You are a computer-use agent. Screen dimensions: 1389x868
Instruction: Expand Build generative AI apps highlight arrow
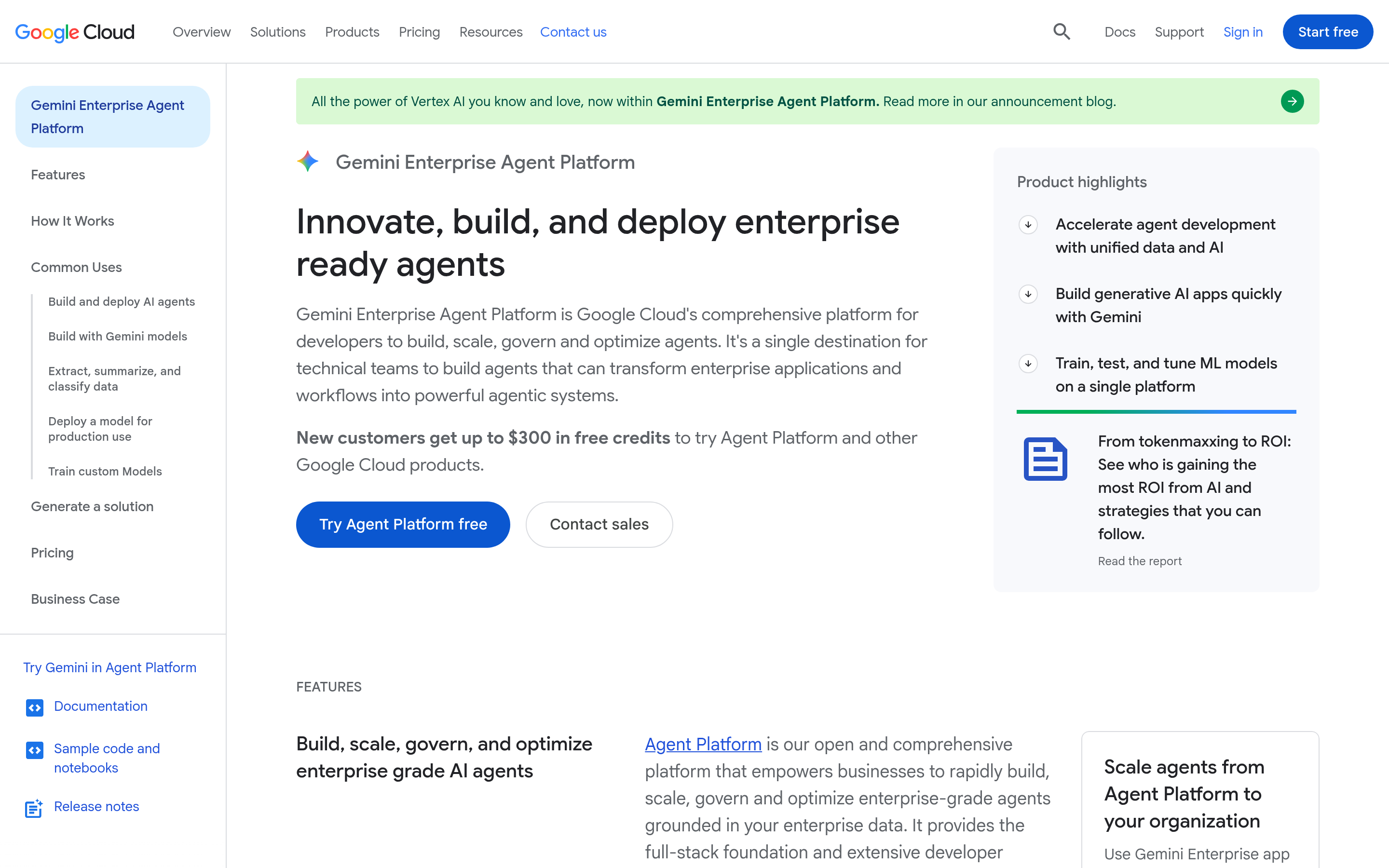(x=1028, y=294)
